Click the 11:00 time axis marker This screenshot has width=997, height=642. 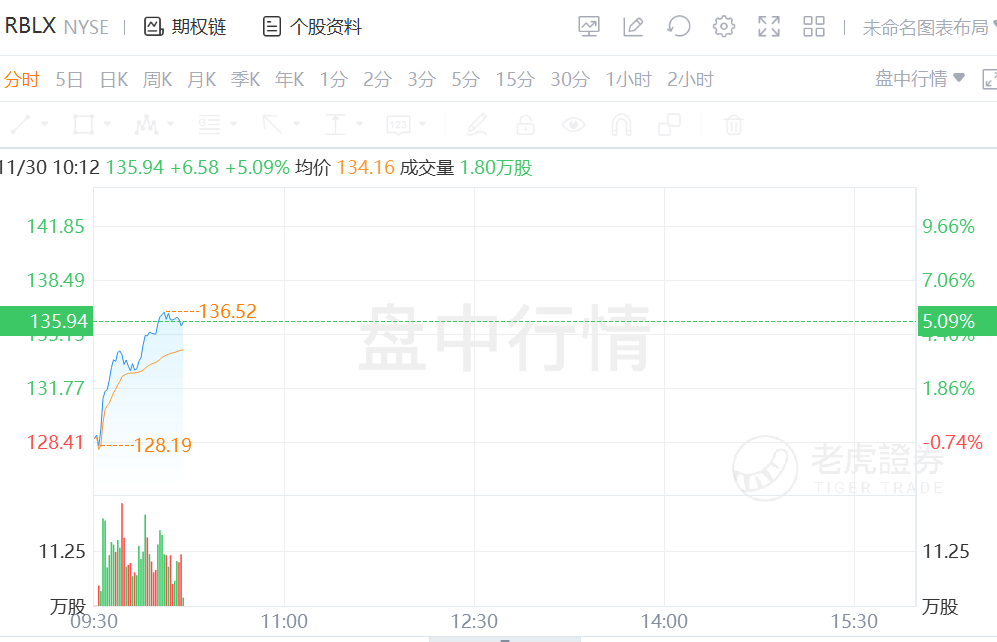pos(284,621)
